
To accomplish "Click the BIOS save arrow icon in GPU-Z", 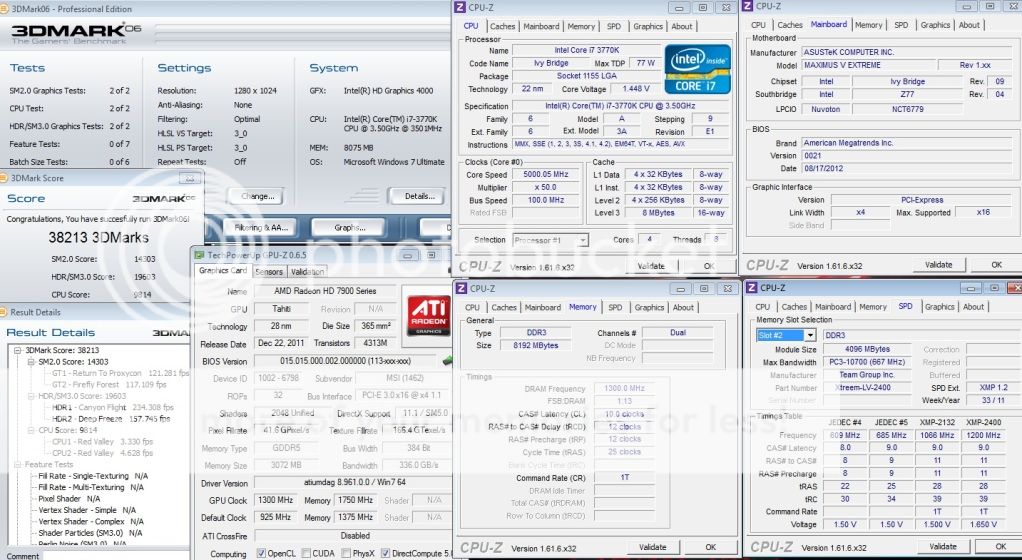I will coord(447,361).
